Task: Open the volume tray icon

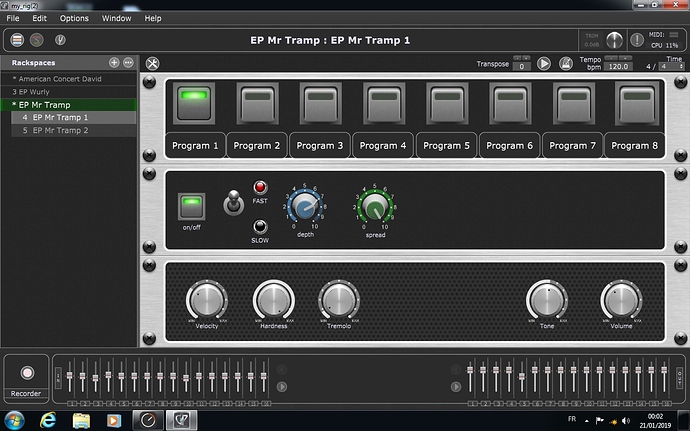Action: [x=626, y=421]
